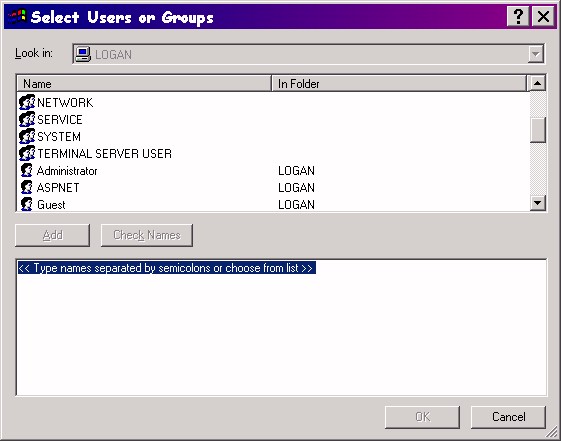Click the Check Names button
Screen dimensions: 561x441
click(147, 235)
